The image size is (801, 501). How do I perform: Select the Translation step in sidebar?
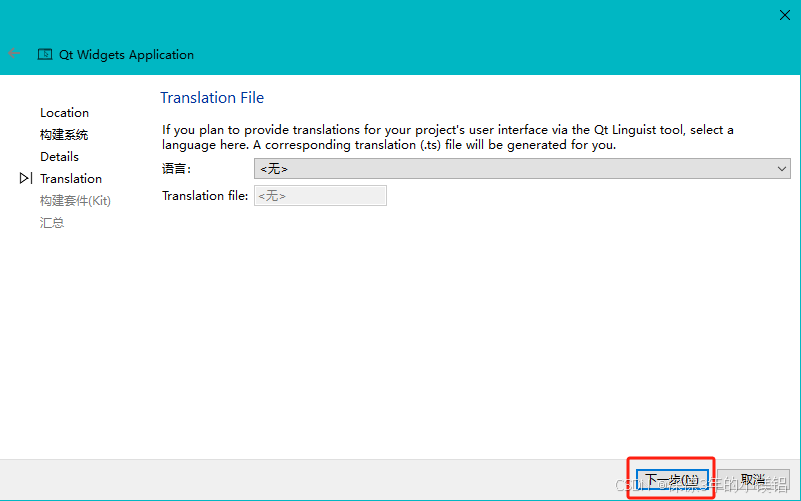coord(71,179)
